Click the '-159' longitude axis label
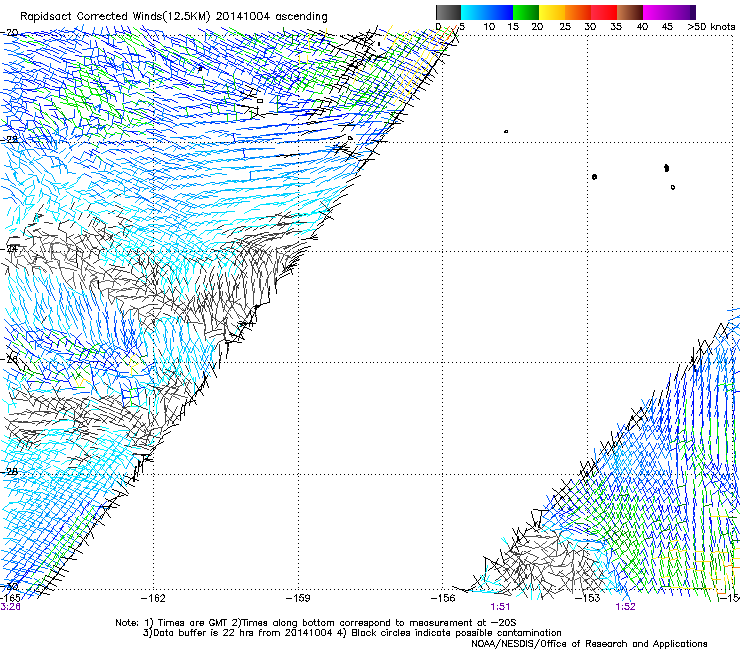Screen dimensions: 740x650 298,599
